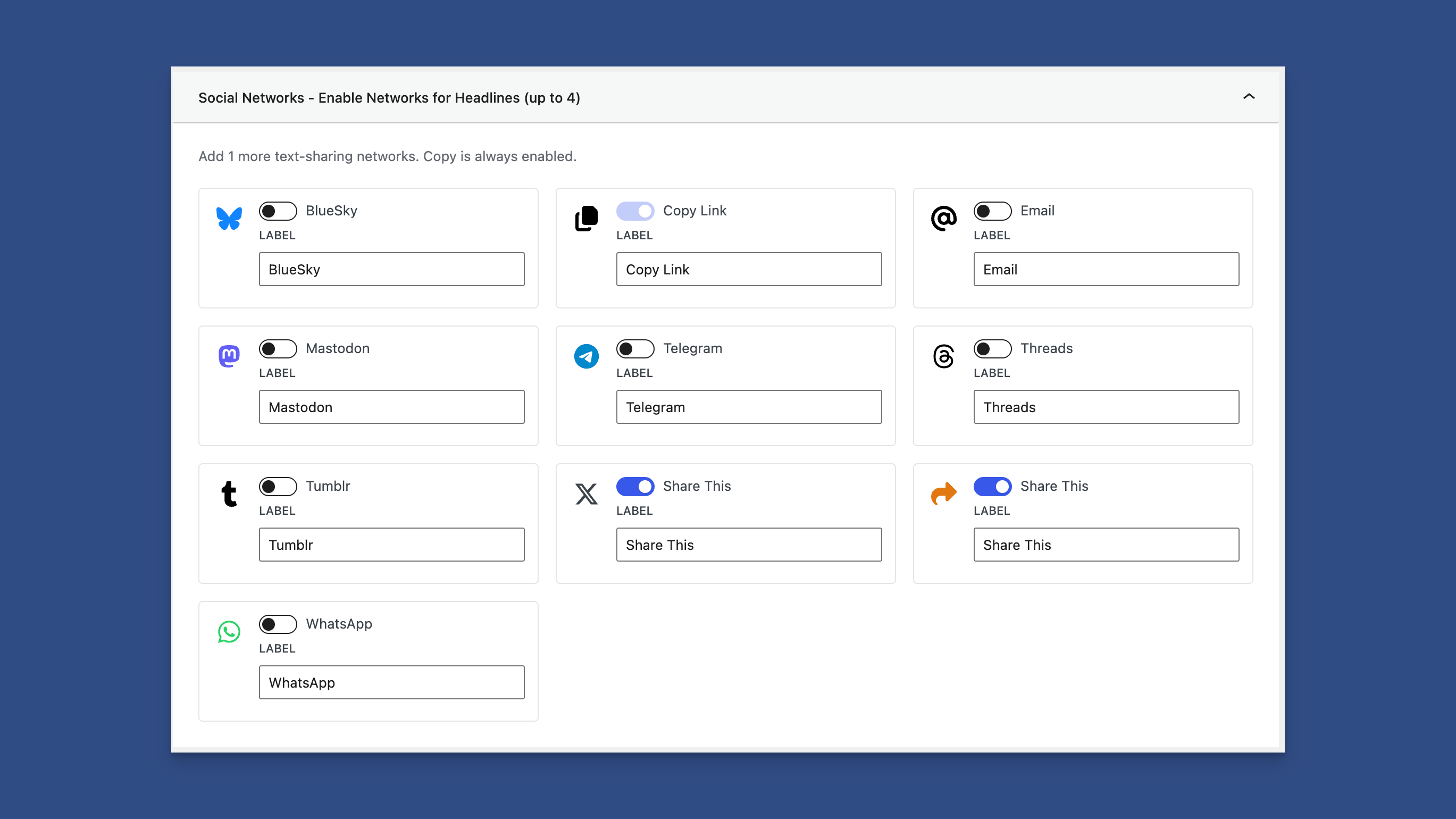Image resolution: width=1456 pixels, height=819 pixels.
Task: Disable the X Share This toggle
Action: (635, 487)
